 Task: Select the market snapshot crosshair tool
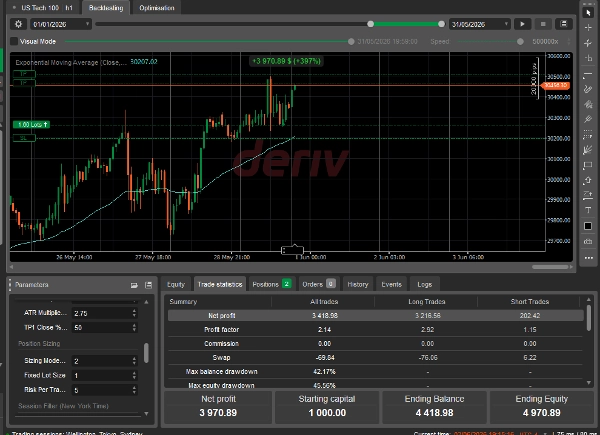(x=588, y=43)
